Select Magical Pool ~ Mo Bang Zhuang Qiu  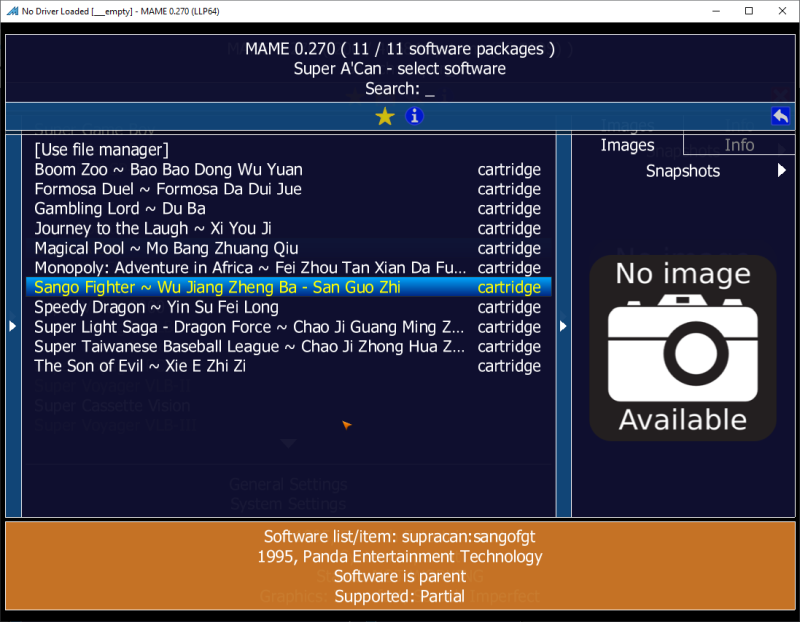tap(288, 248)
